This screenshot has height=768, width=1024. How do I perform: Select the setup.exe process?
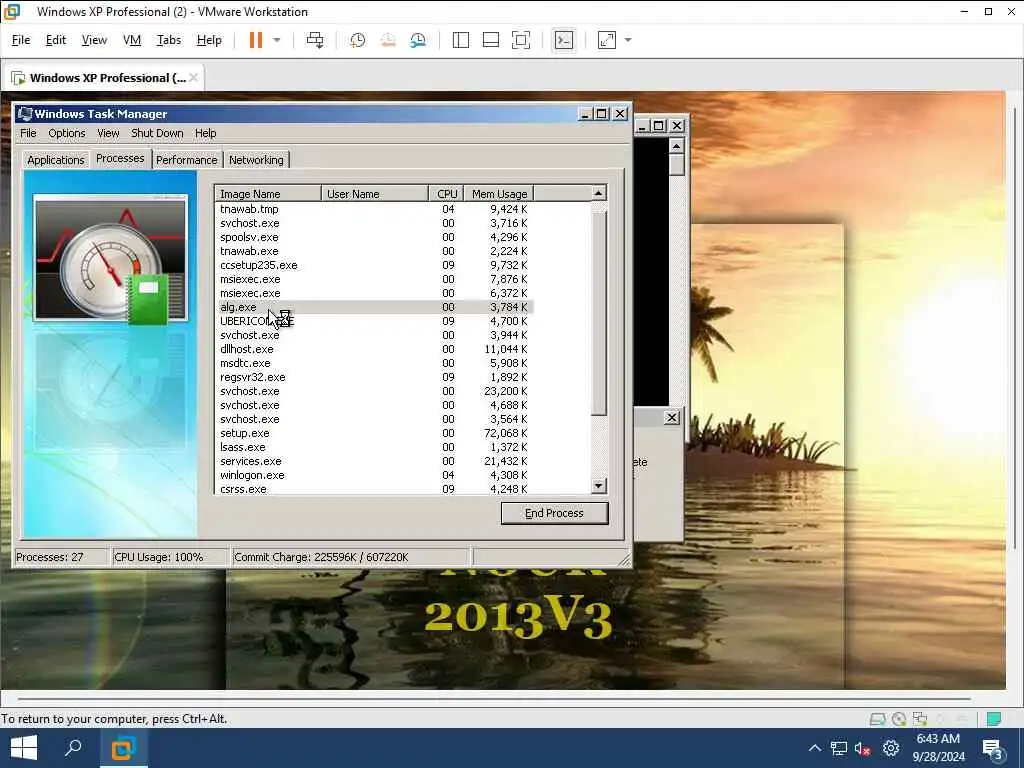tap(374, 433)
